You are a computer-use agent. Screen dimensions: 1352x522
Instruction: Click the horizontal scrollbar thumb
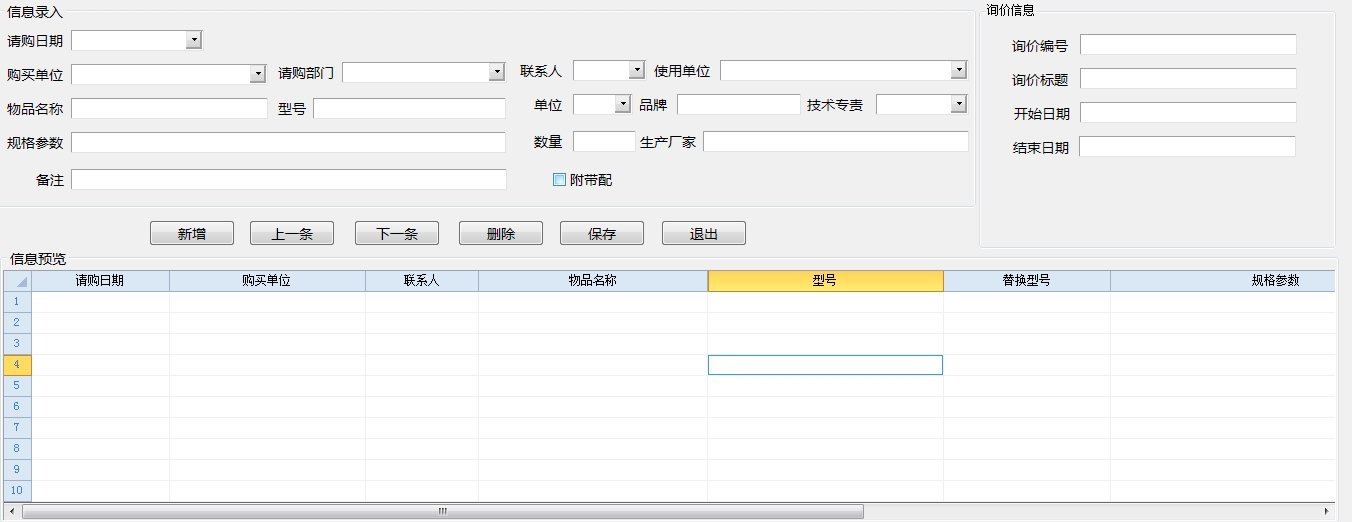(x=443, y=511)
